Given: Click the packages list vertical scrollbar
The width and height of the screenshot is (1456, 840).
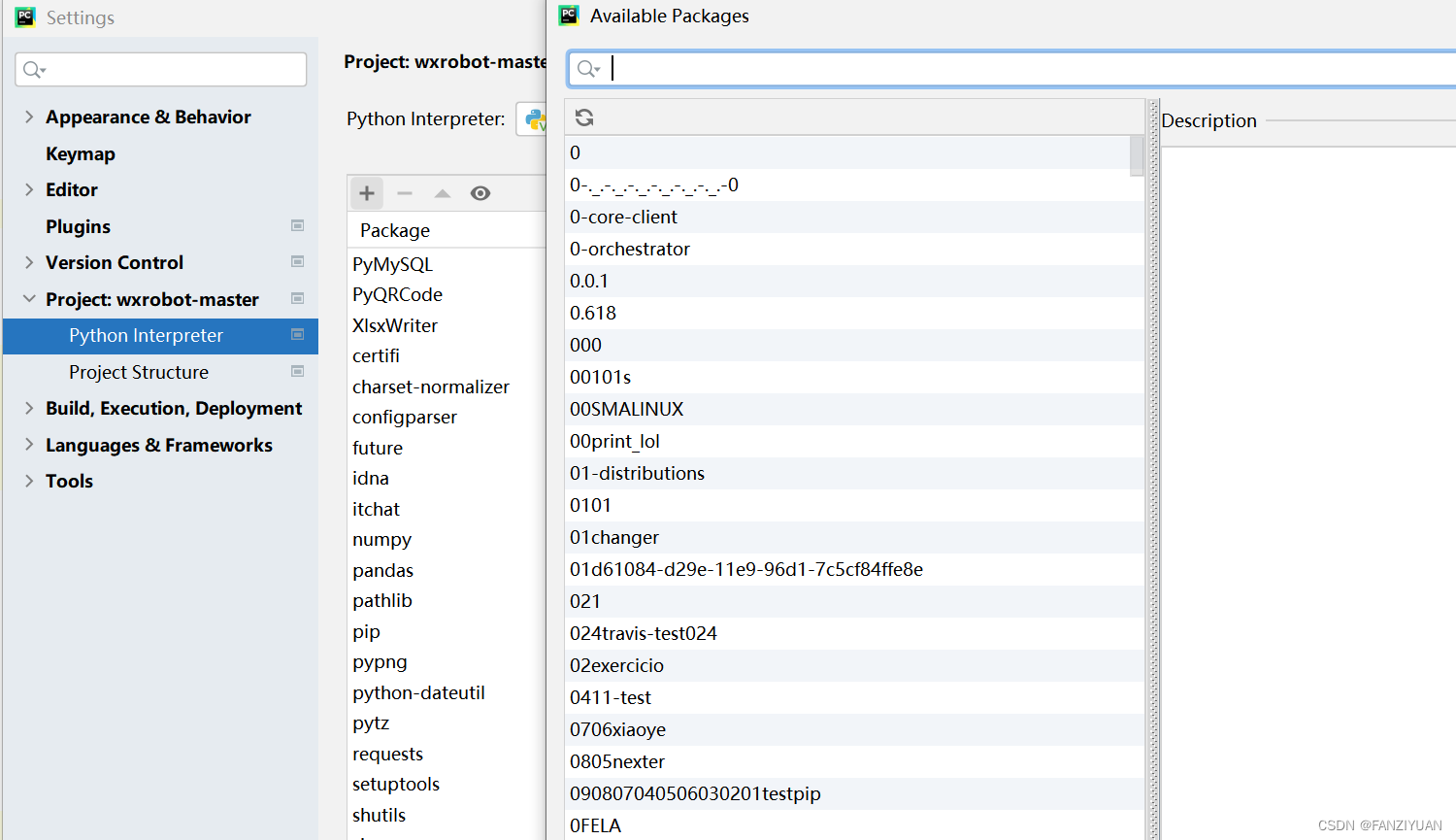Looking at the screenshot, I should click(x=1137, y=155).
